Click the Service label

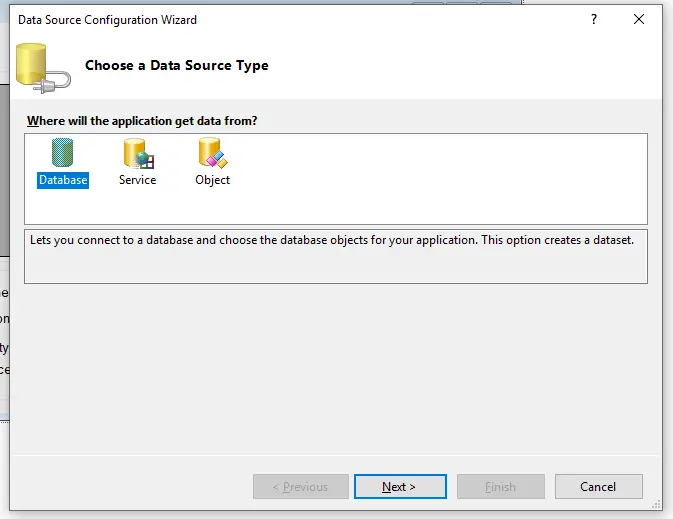tap(137, 180)
